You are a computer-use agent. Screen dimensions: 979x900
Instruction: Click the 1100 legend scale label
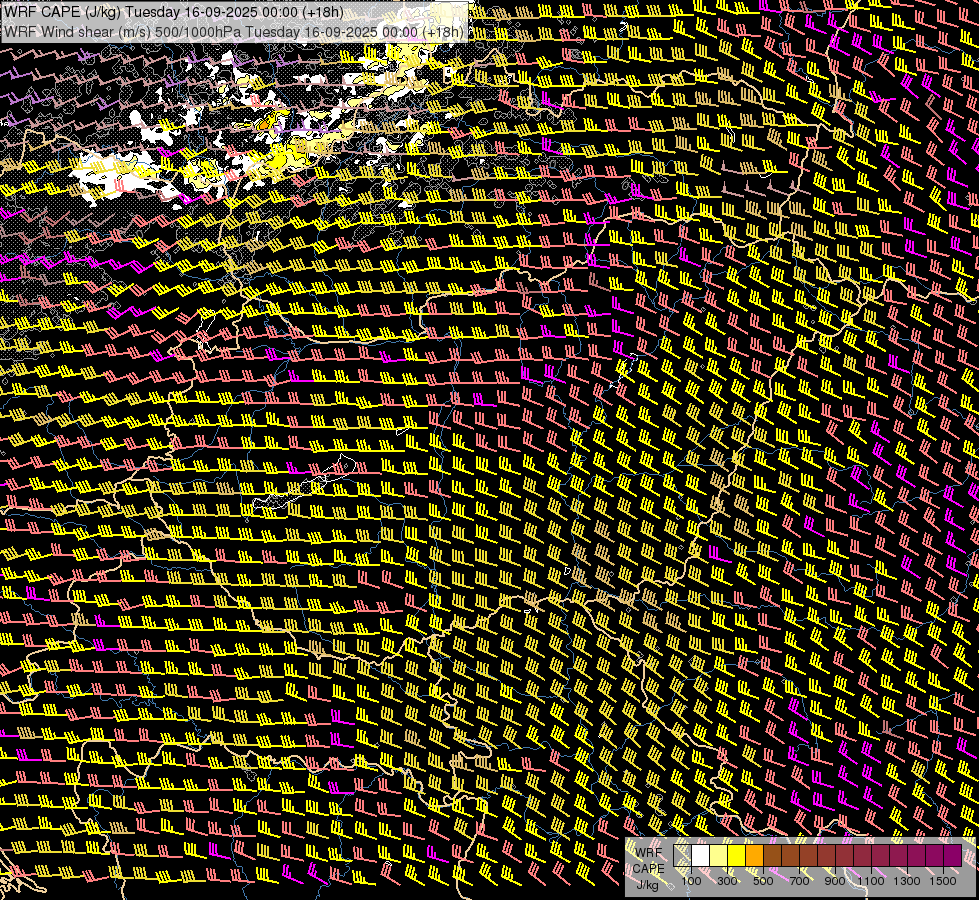[x=871, y=881]
